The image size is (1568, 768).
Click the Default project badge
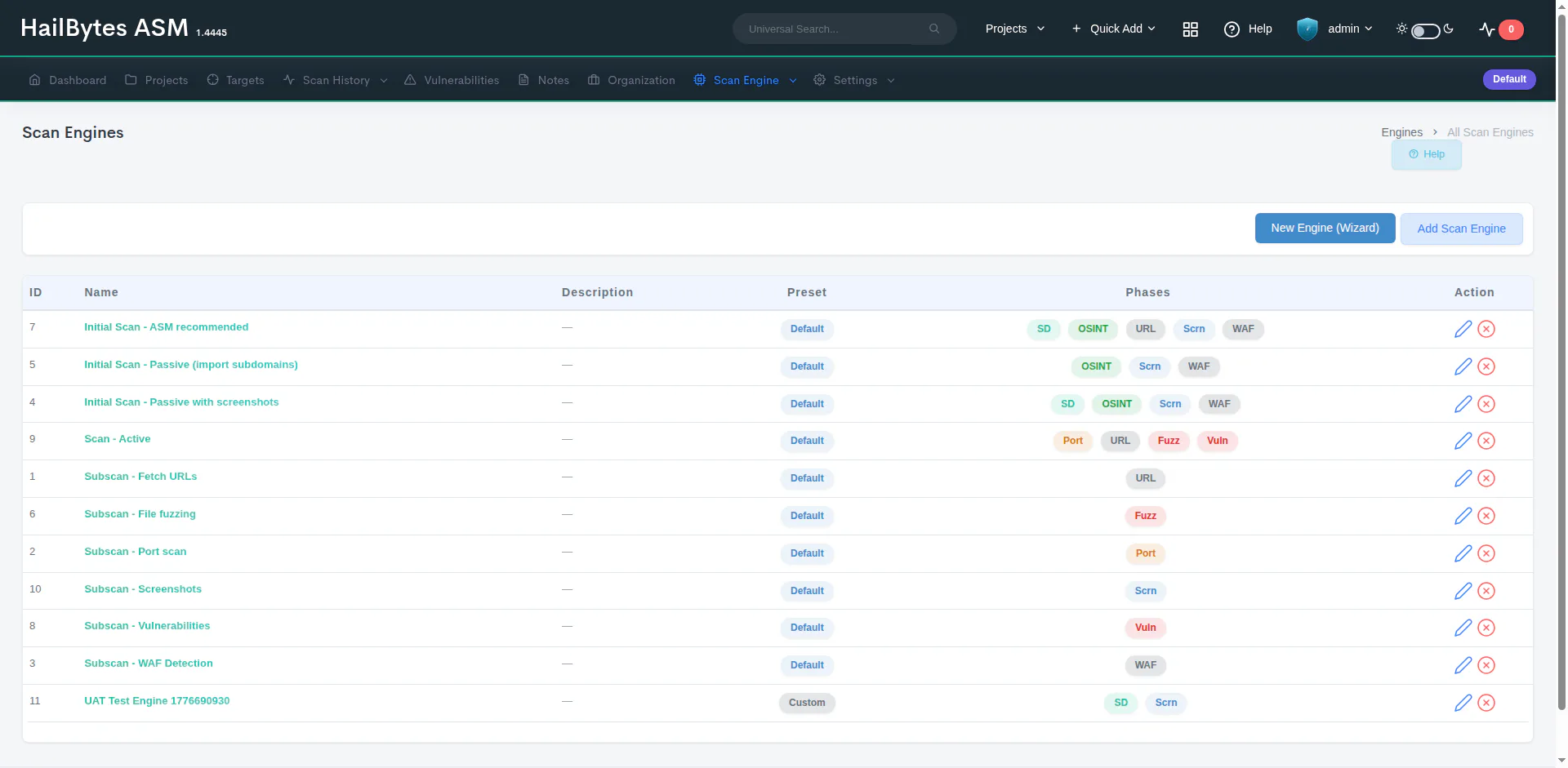(x=1509, y=79)
